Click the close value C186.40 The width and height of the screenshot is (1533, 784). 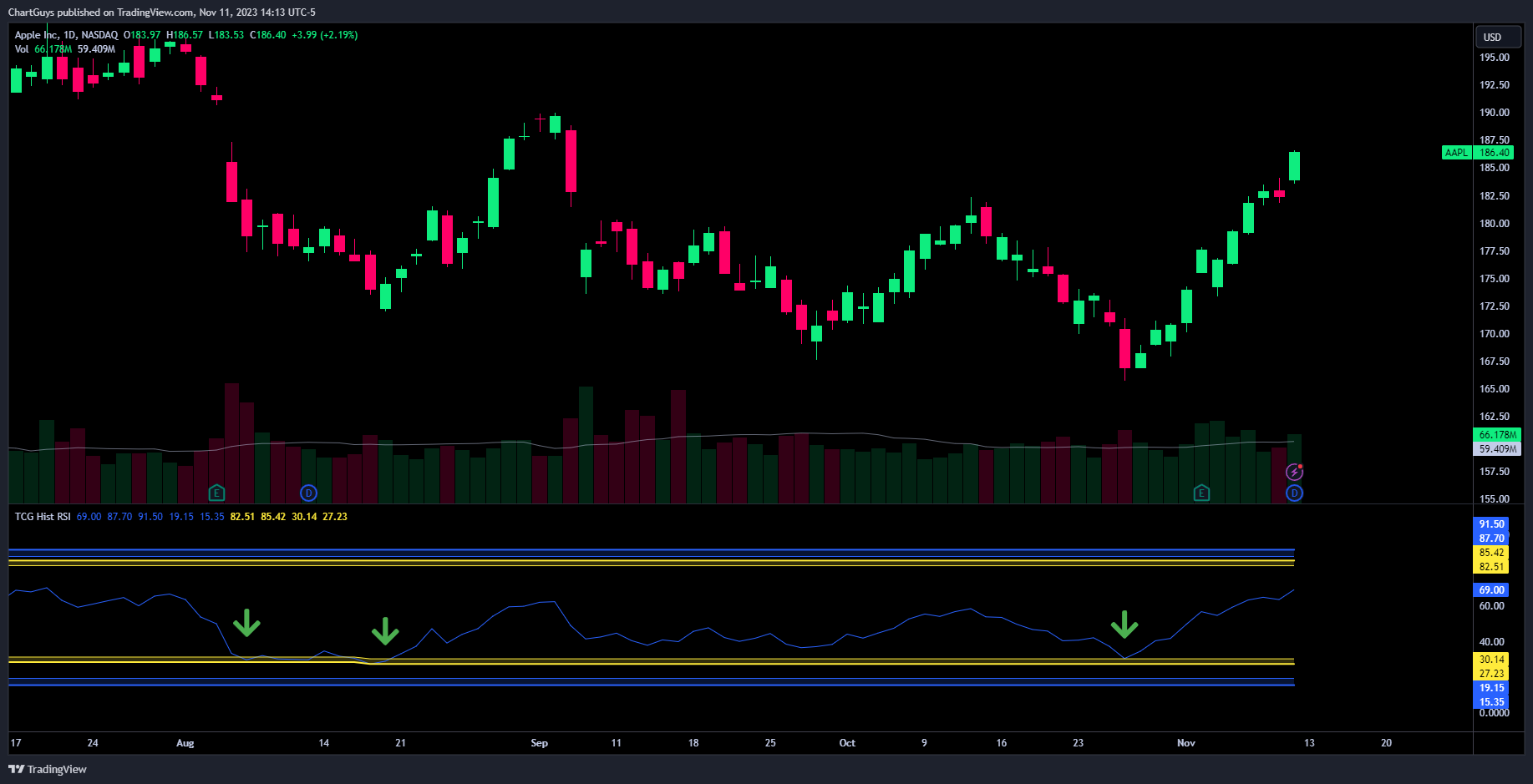(x=268, y=35)
